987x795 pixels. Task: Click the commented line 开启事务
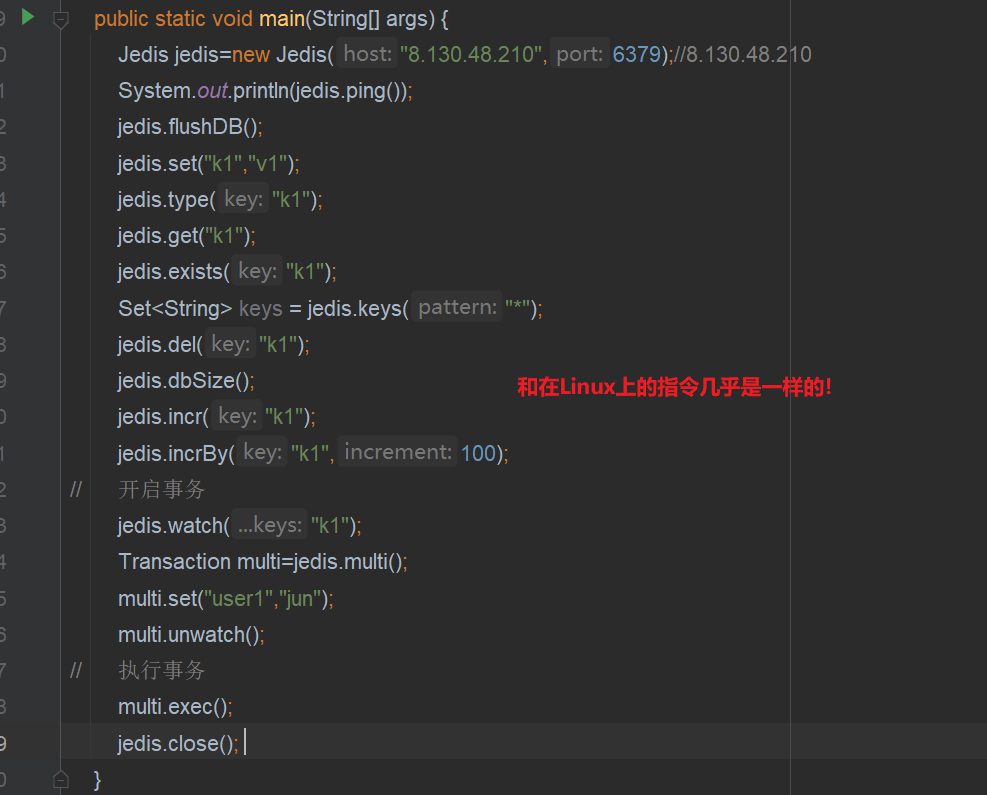pyautogui.click(x=162, y=490)
